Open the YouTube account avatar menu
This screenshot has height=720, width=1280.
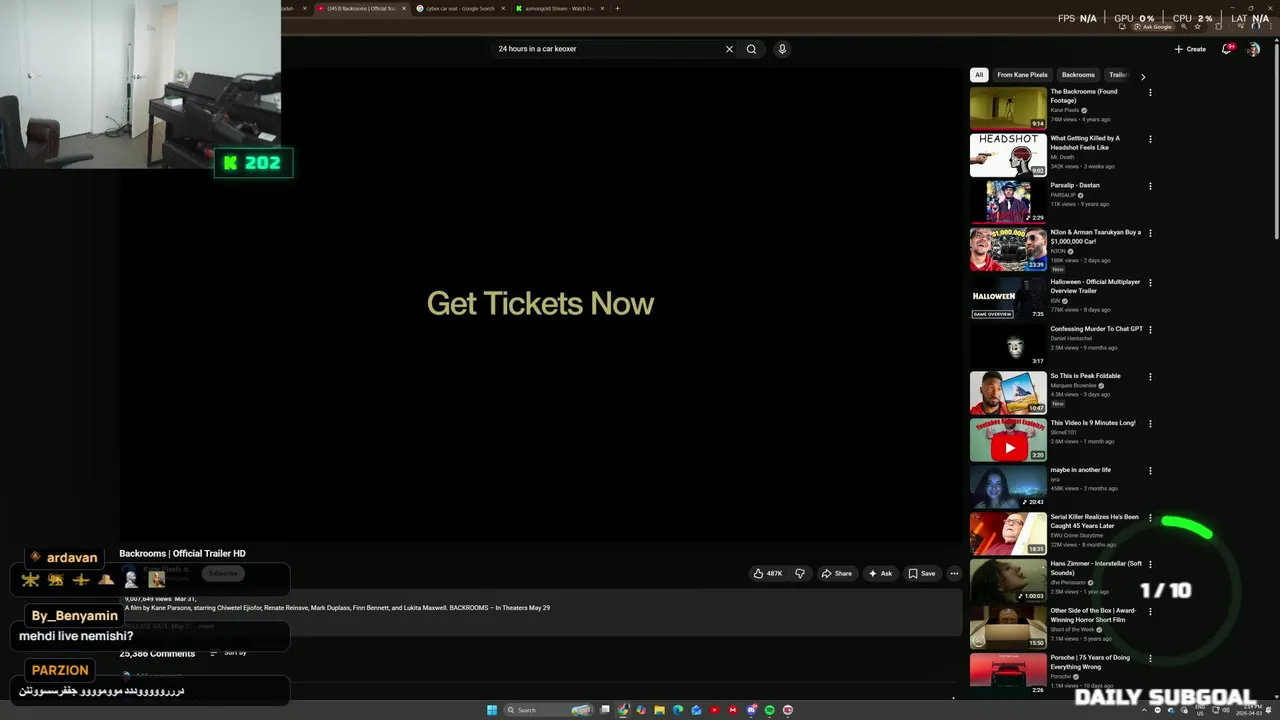pos(1253,49)
